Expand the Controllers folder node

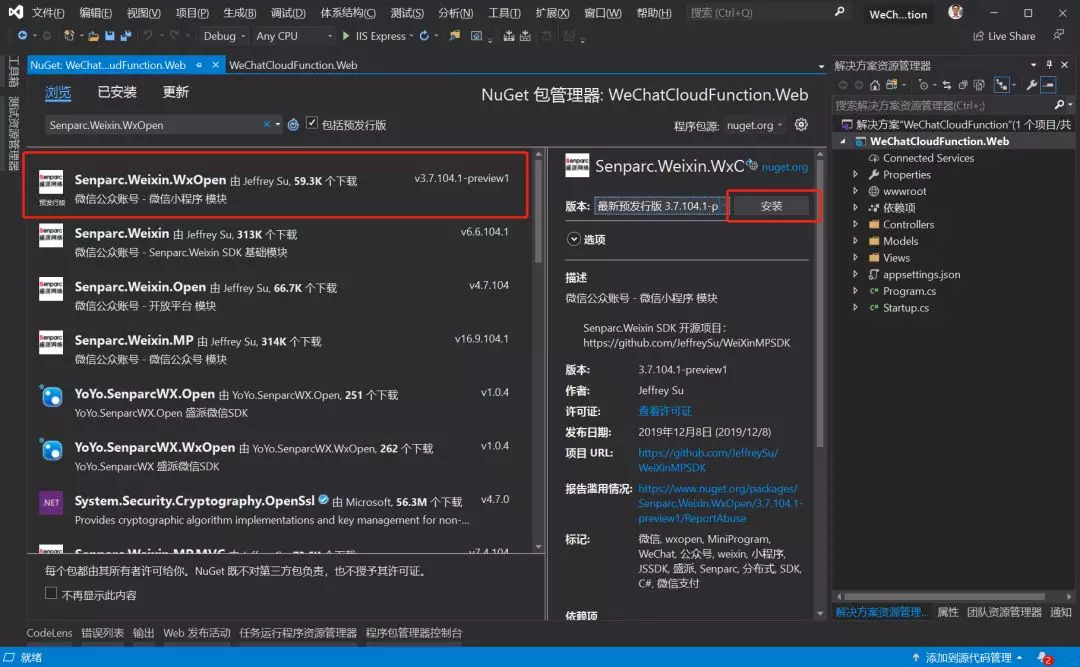(855, 224)
